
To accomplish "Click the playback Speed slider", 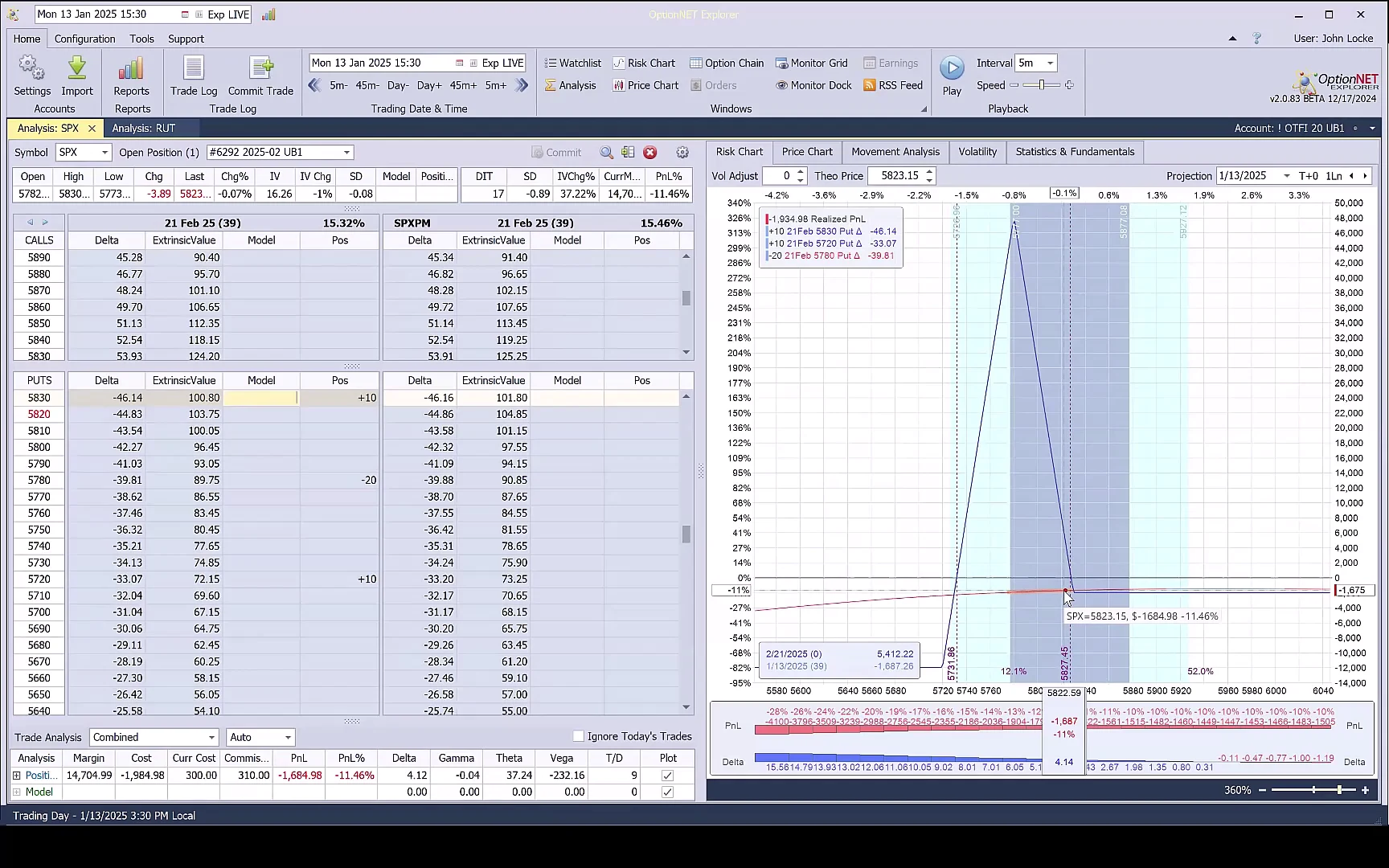I will point(1042,85).
